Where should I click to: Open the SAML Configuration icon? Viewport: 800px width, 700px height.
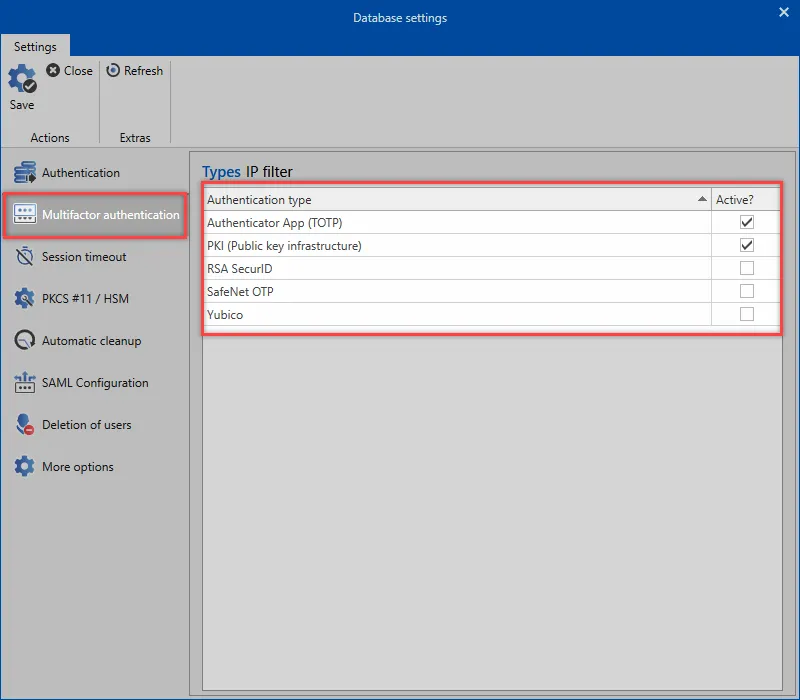(25, 383)
